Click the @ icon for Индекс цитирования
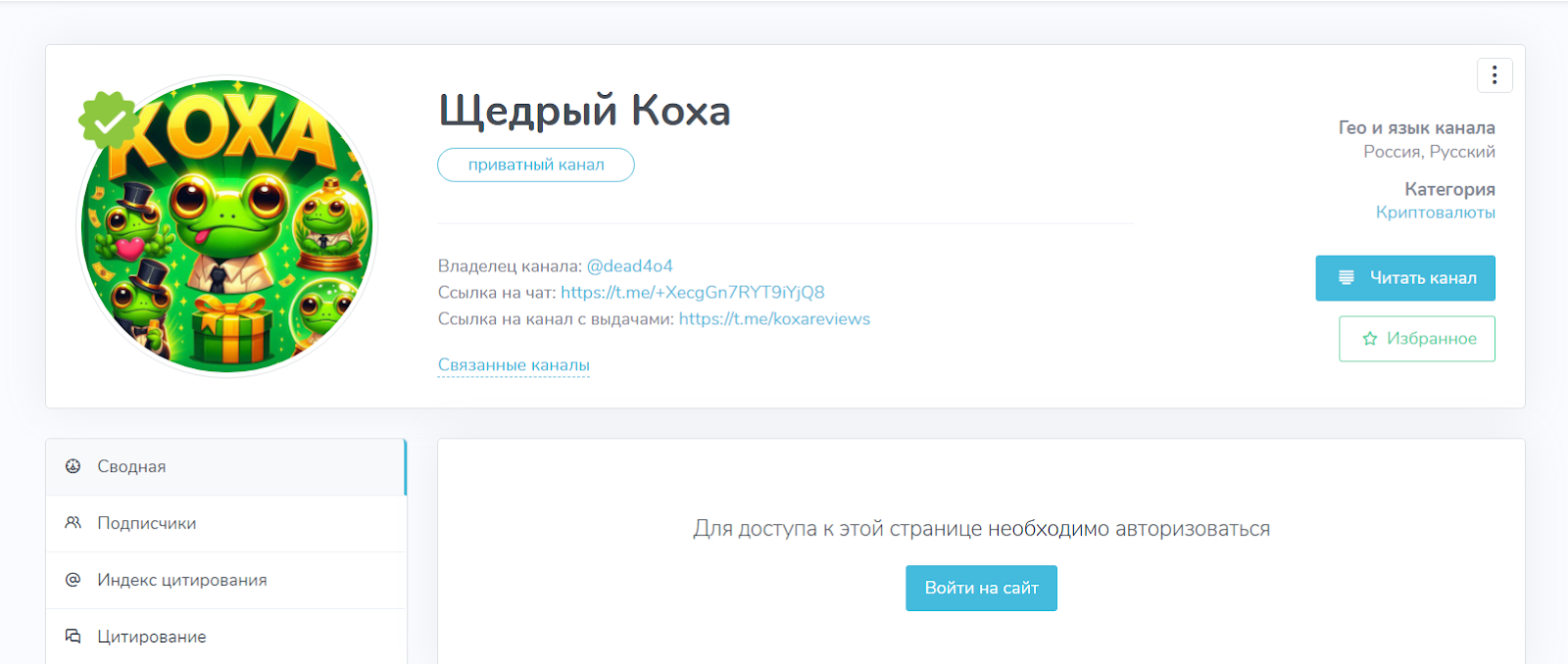 point(73,580)
